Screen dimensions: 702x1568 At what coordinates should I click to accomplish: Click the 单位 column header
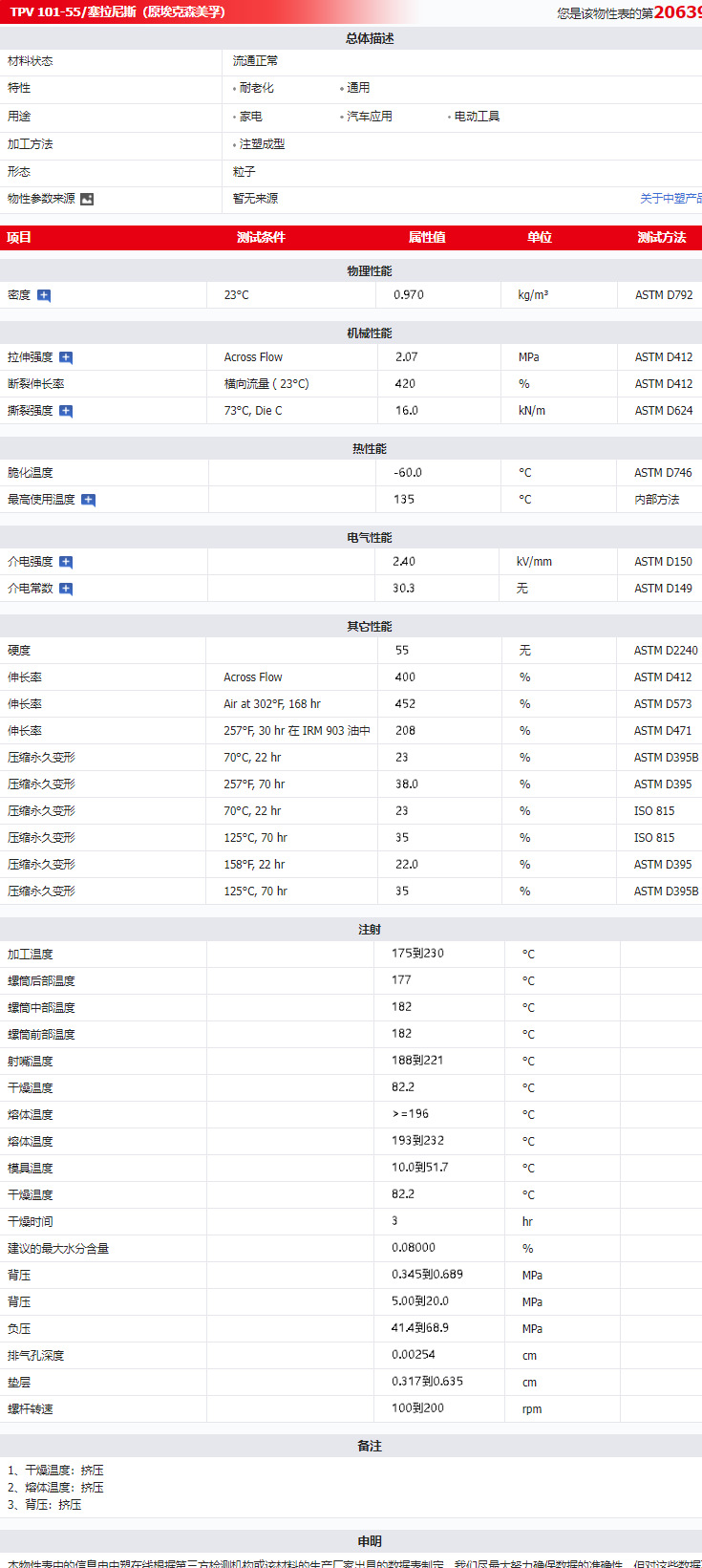pos(540,237)
